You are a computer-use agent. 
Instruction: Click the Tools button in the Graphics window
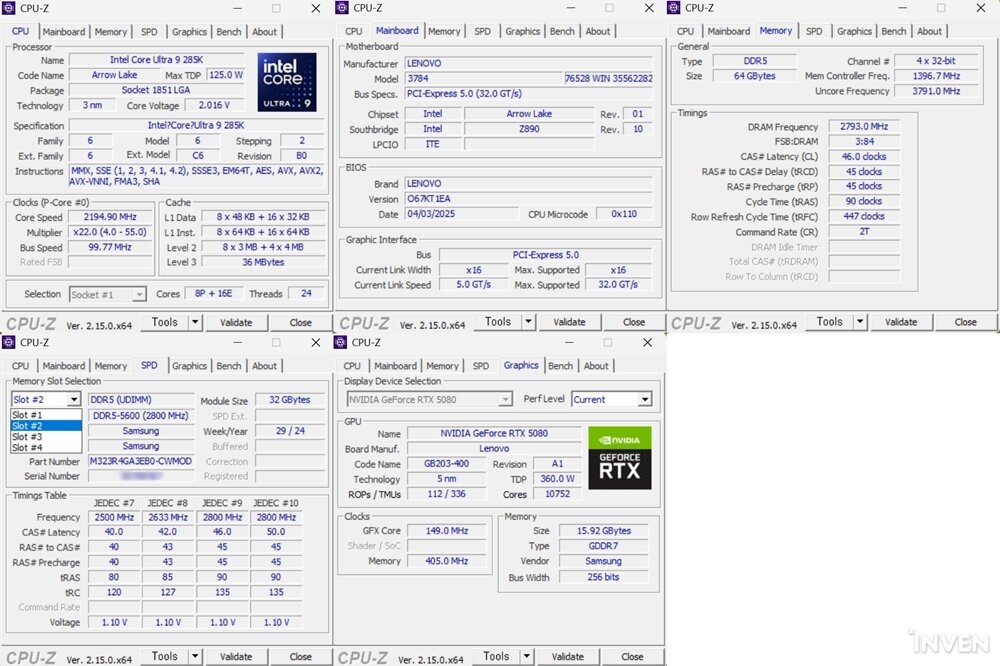pyautogui.click(x=496, y=656)
